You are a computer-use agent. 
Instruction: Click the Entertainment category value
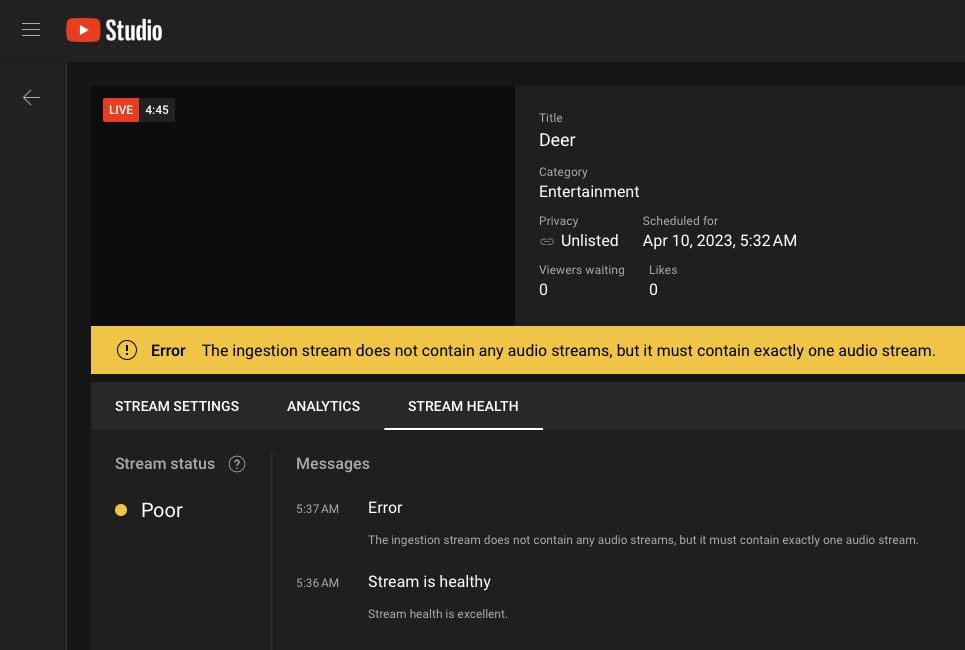pyautogui.click(x=589, y=191)
